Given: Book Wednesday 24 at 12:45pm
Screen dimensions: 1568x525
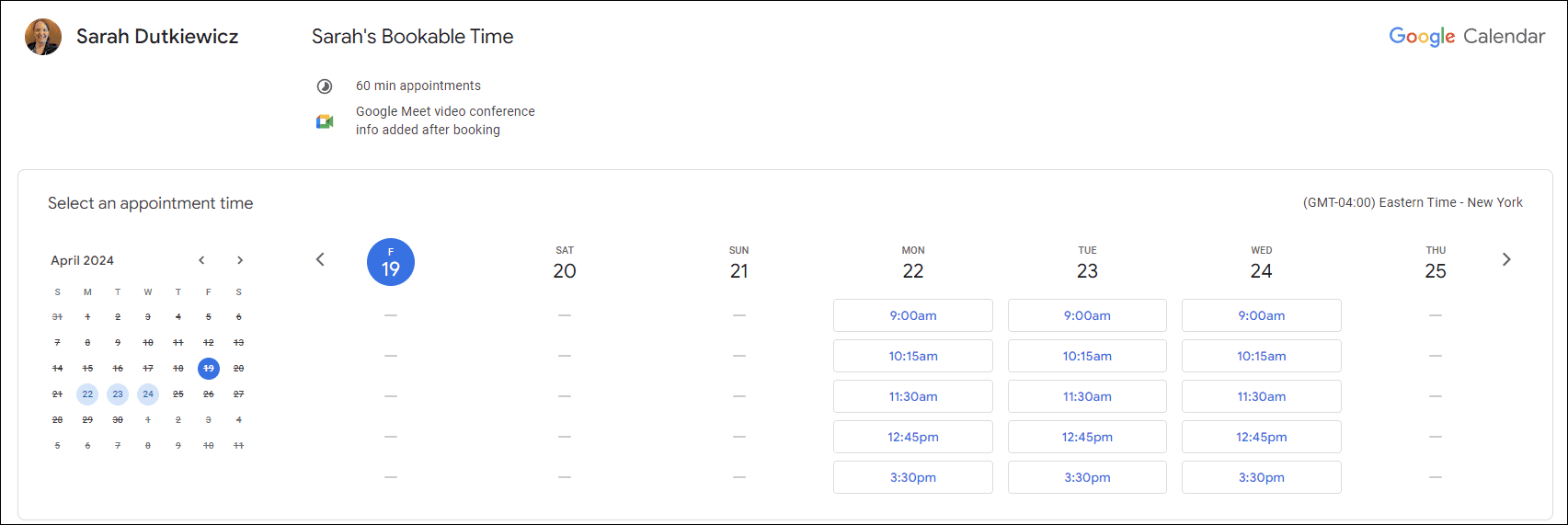Looking at the screenshot, I should tap(1262, 437).
